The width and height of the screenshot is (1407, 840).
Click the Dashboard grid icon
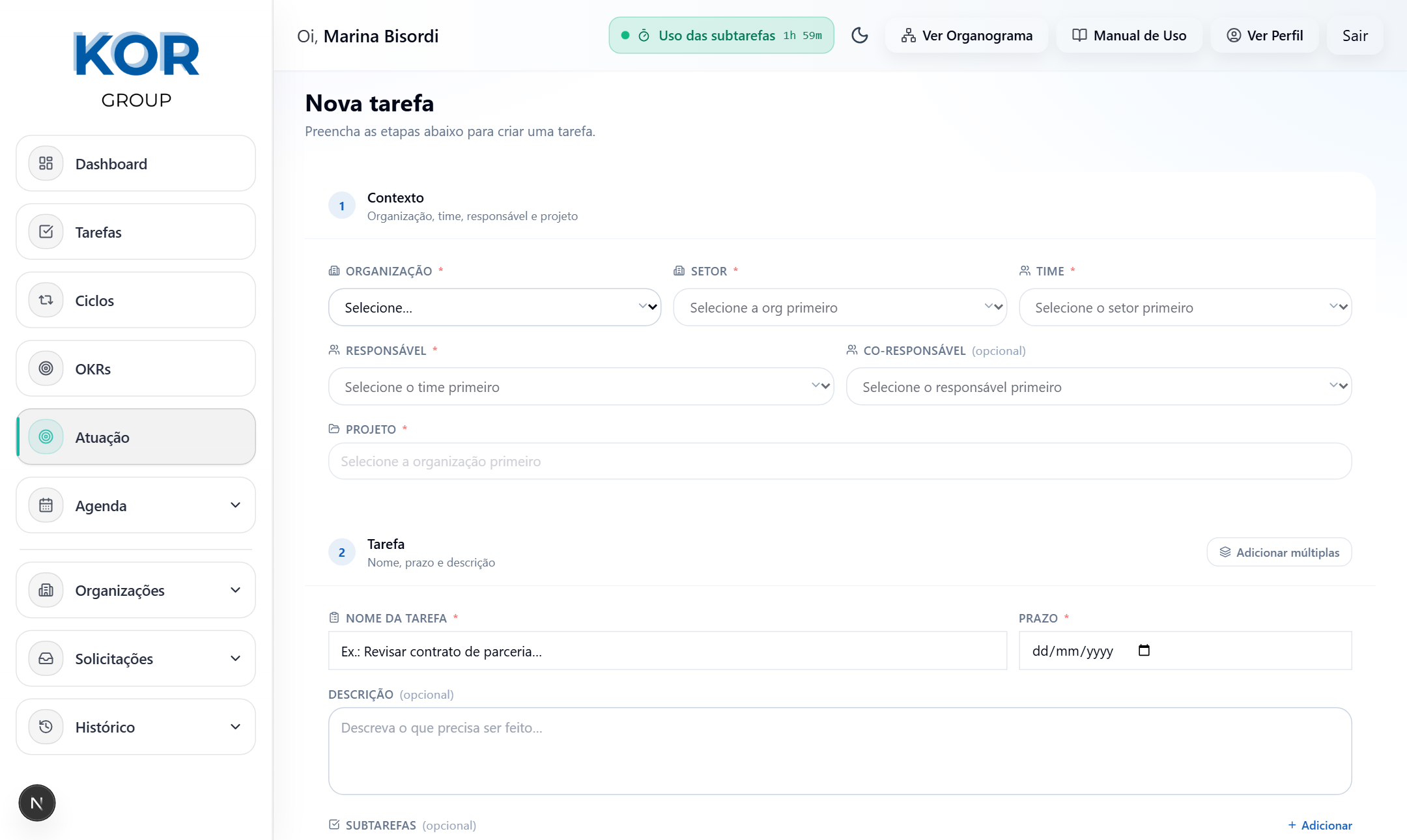(46, 163)
